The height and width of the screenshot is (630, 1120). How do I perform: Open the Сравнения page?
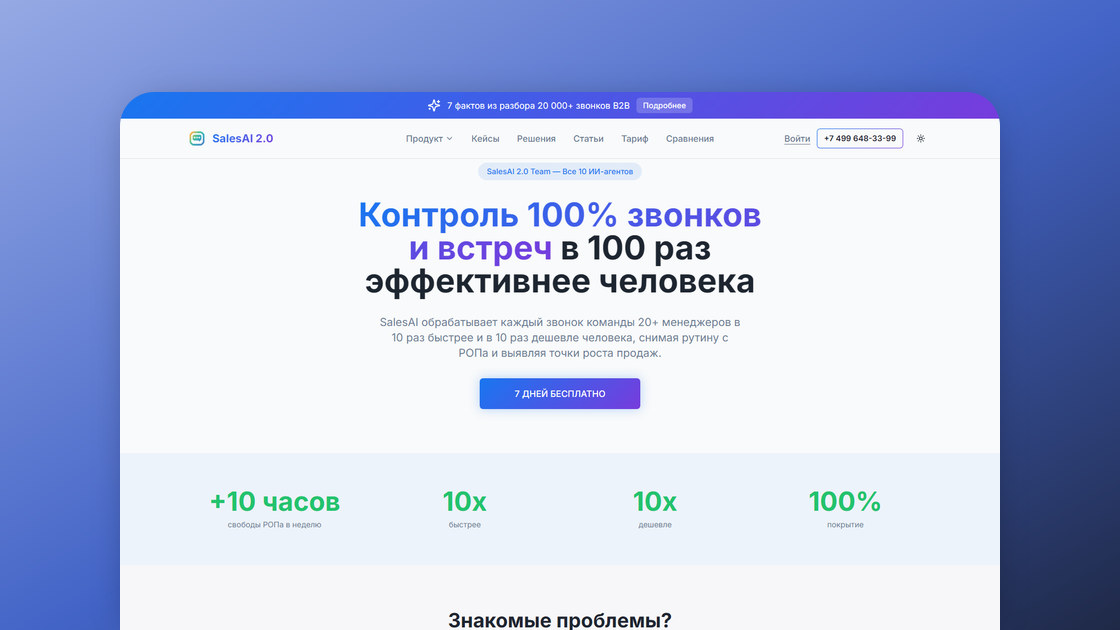point(689,139)
